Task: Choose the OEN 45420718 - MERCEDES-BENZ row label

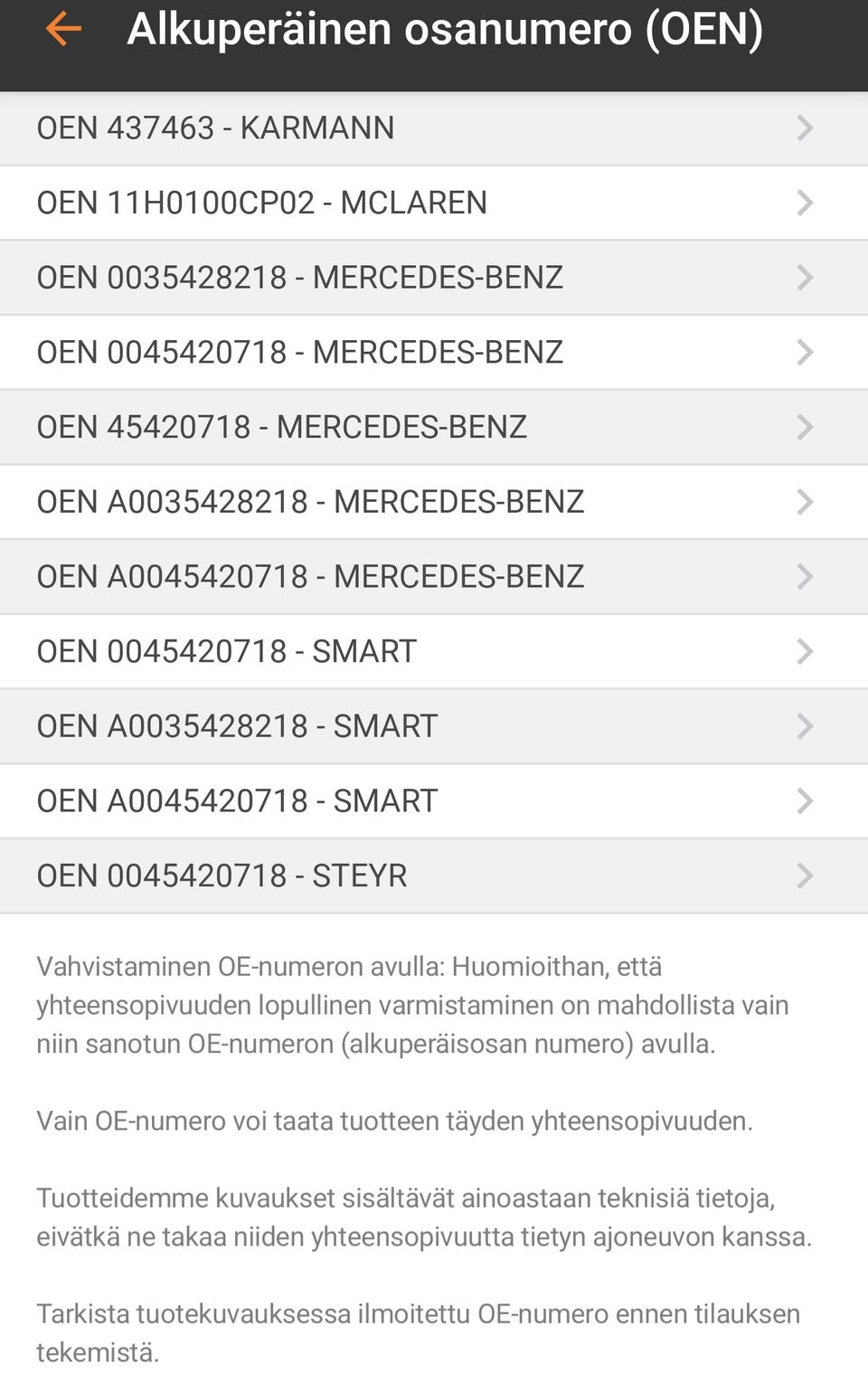Action: point(282,427)
